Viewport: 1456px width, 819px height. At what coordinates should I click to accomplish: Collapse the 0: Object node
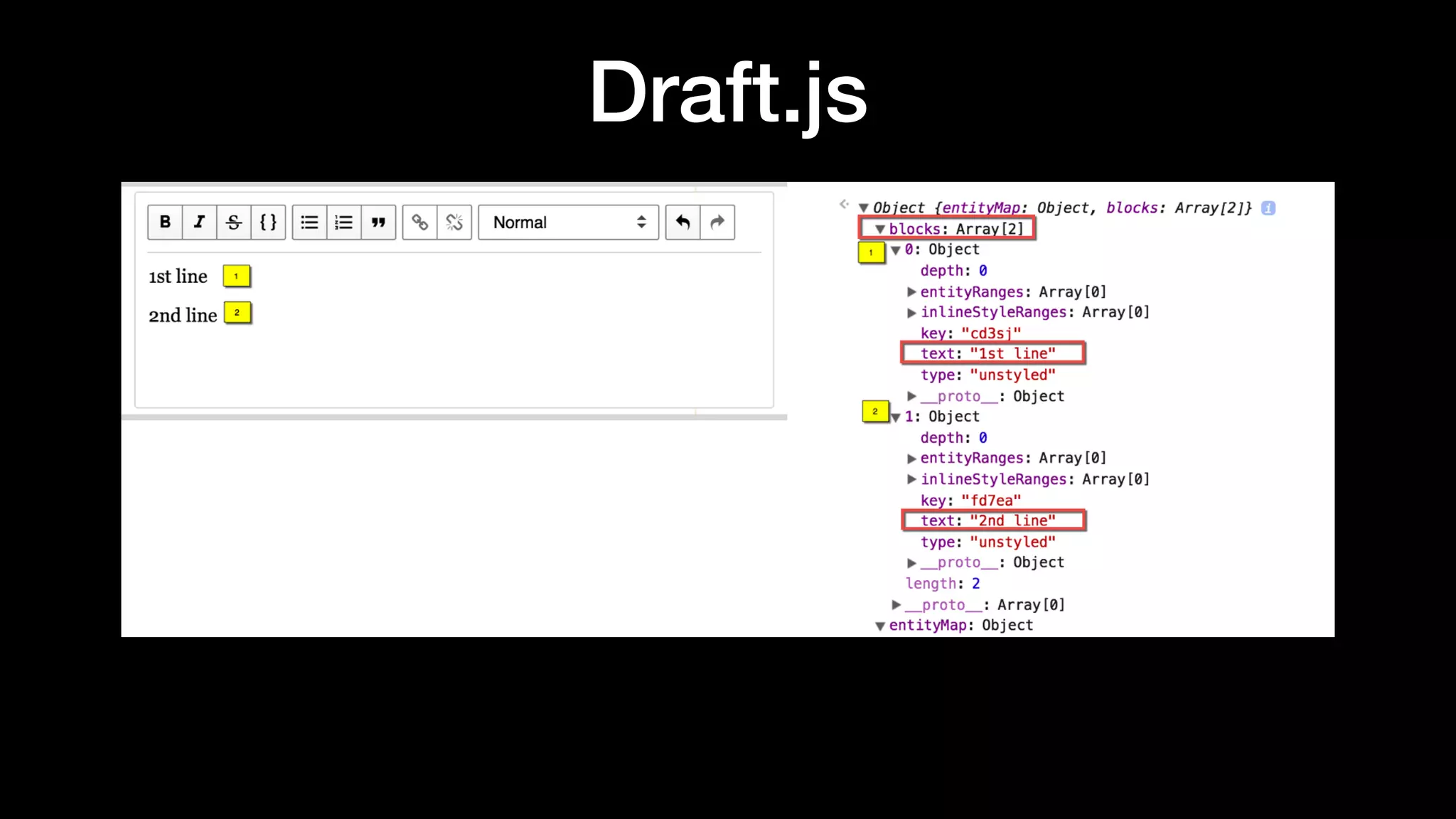click(896, 250)
